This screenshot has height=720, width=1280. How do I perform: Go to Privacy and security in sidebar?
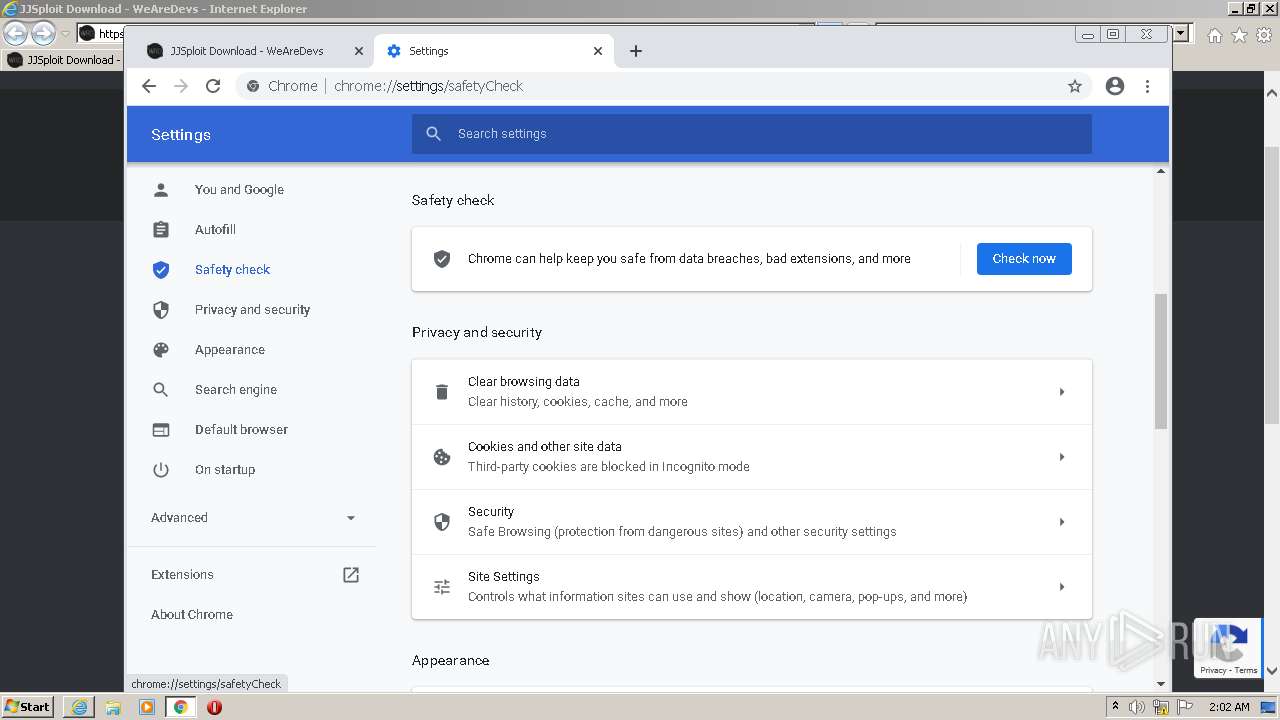[251, 309]
